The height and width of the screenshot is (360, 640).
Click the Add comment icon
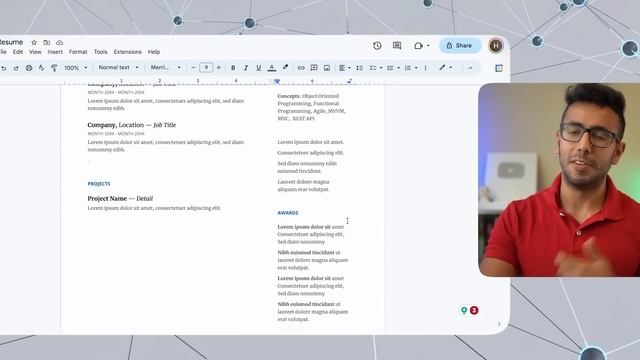314,68
